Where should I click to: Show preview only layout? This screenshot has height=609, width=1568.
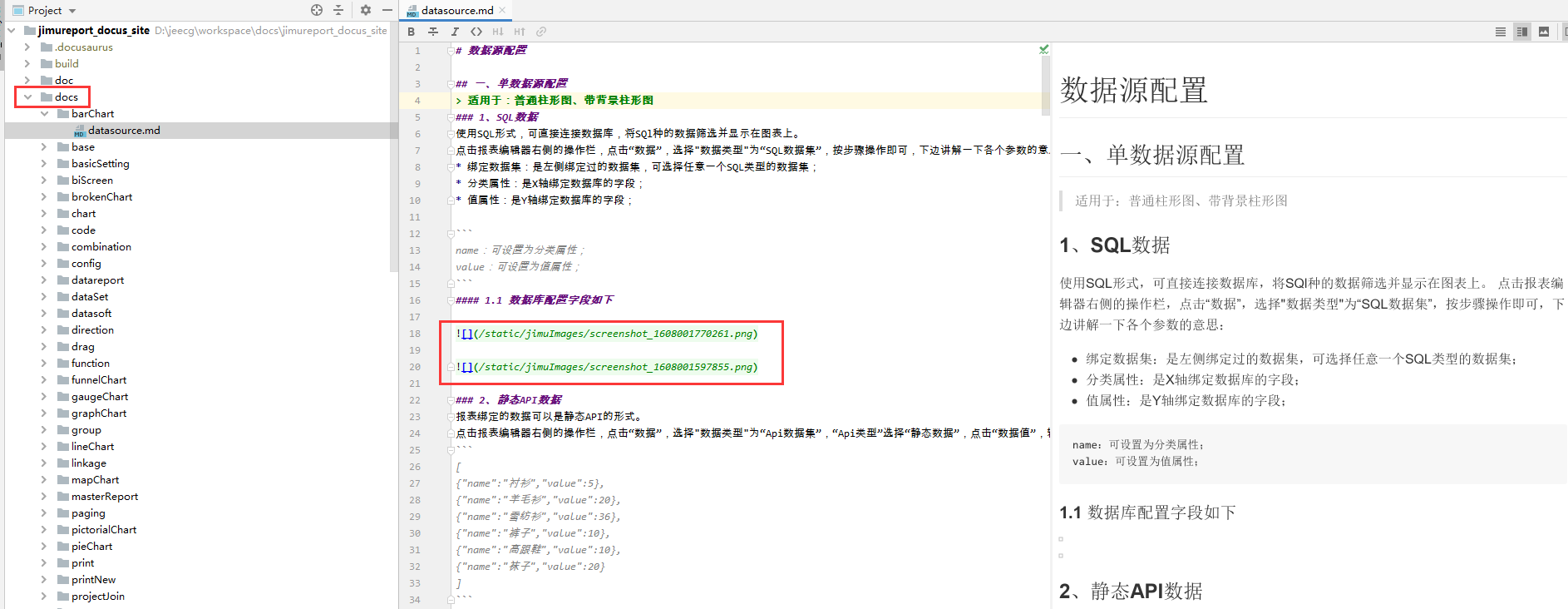1544,32
